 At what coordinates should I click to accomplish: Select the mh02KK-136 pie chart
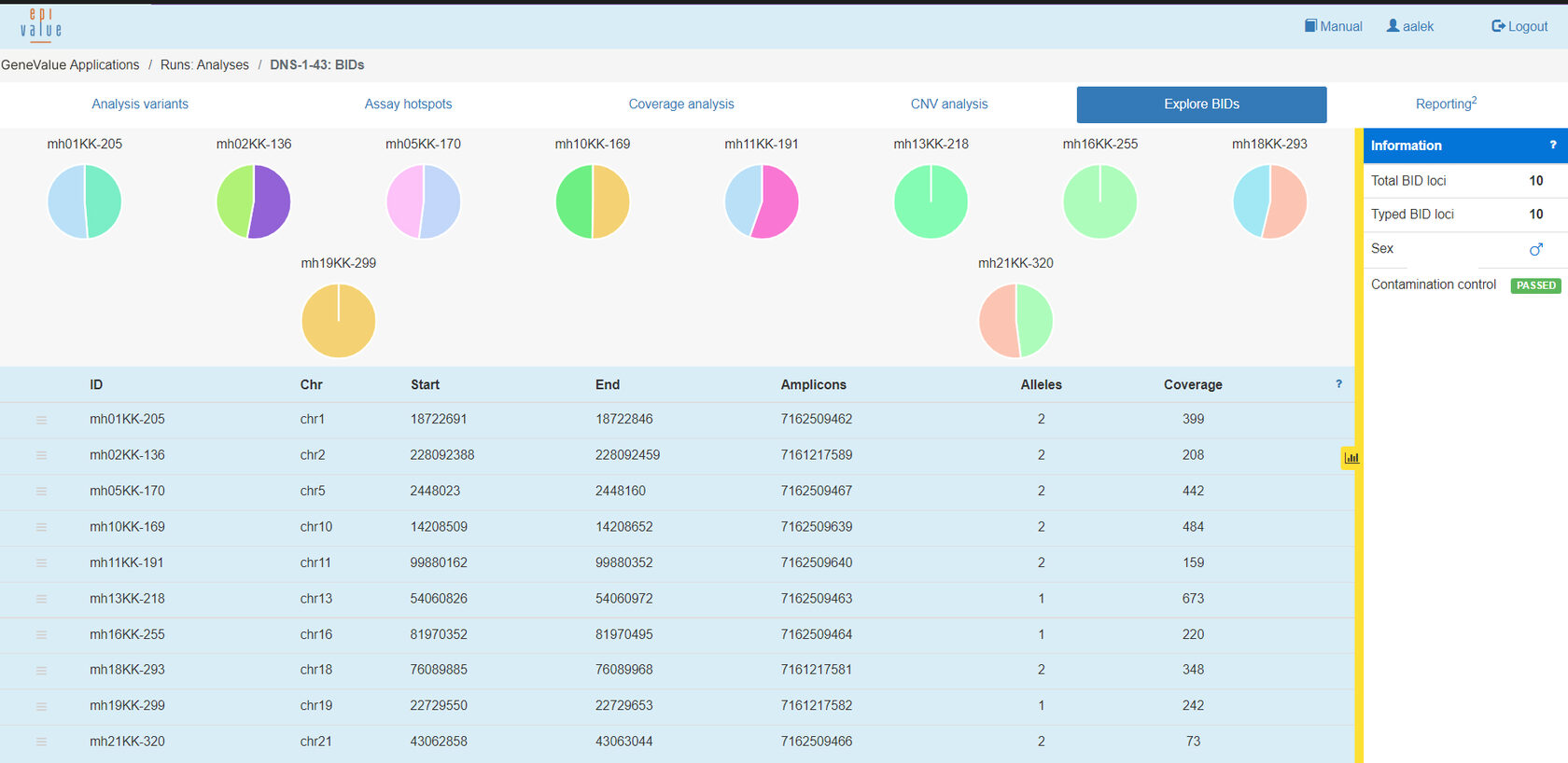click(254, 201)
